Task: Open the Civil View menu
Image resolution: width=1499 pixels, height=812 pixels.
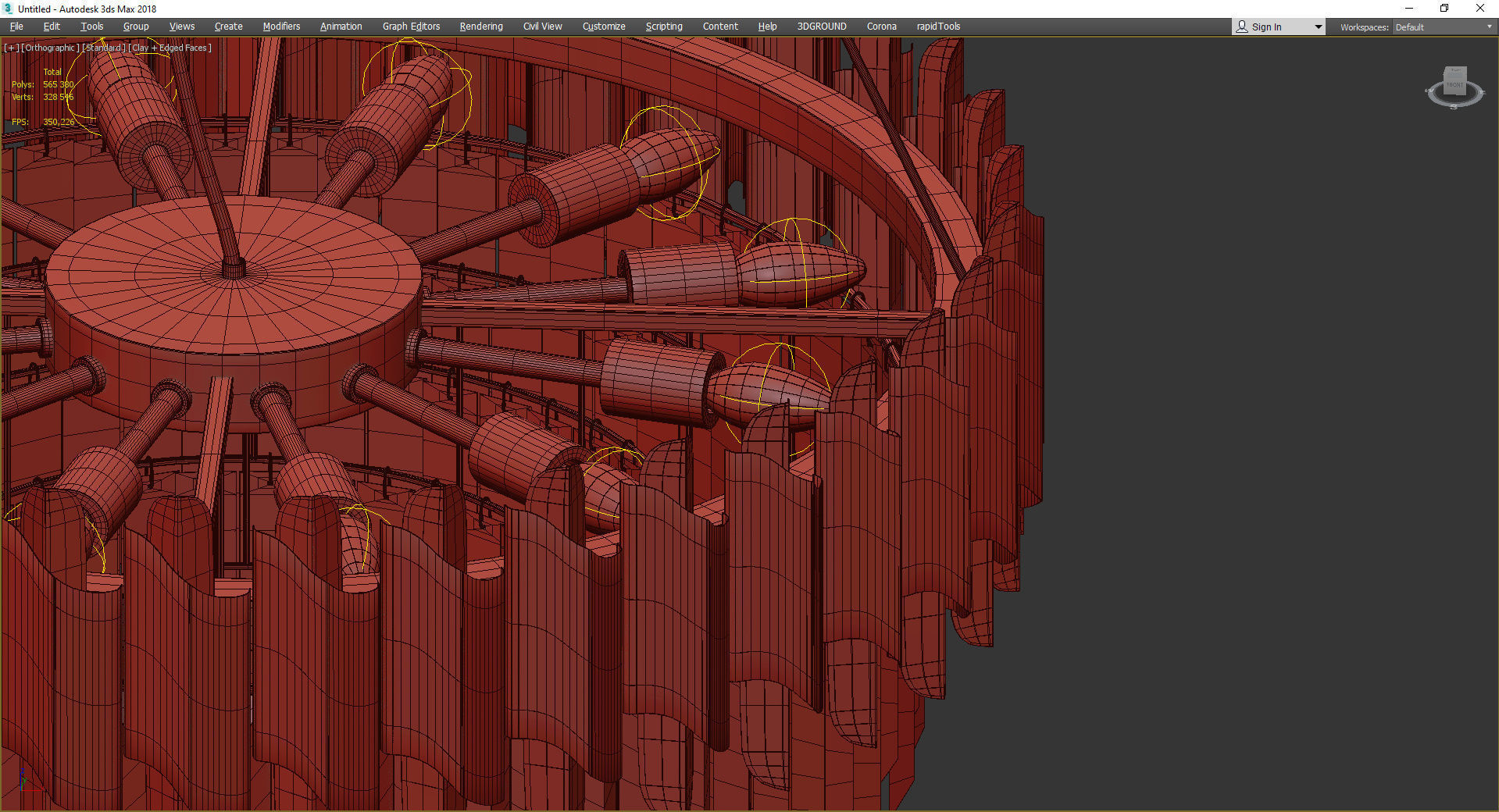Action: (543, 27)
